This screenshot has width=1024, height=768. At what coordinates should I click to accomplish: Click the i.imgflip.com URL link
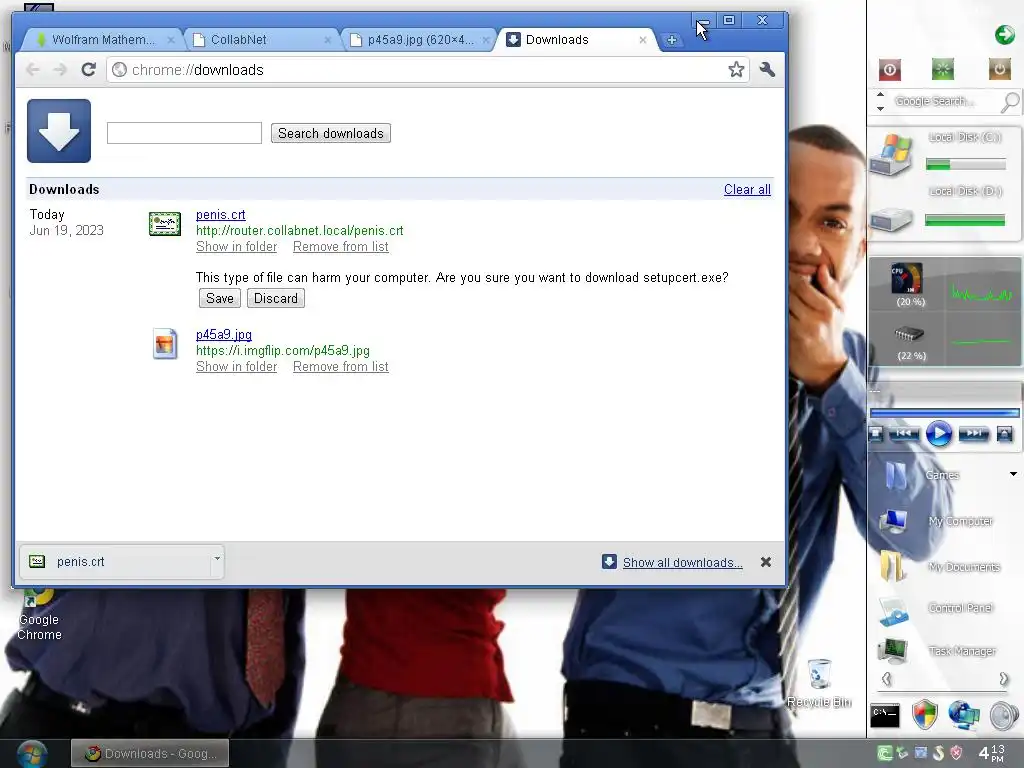click(283, 351)
